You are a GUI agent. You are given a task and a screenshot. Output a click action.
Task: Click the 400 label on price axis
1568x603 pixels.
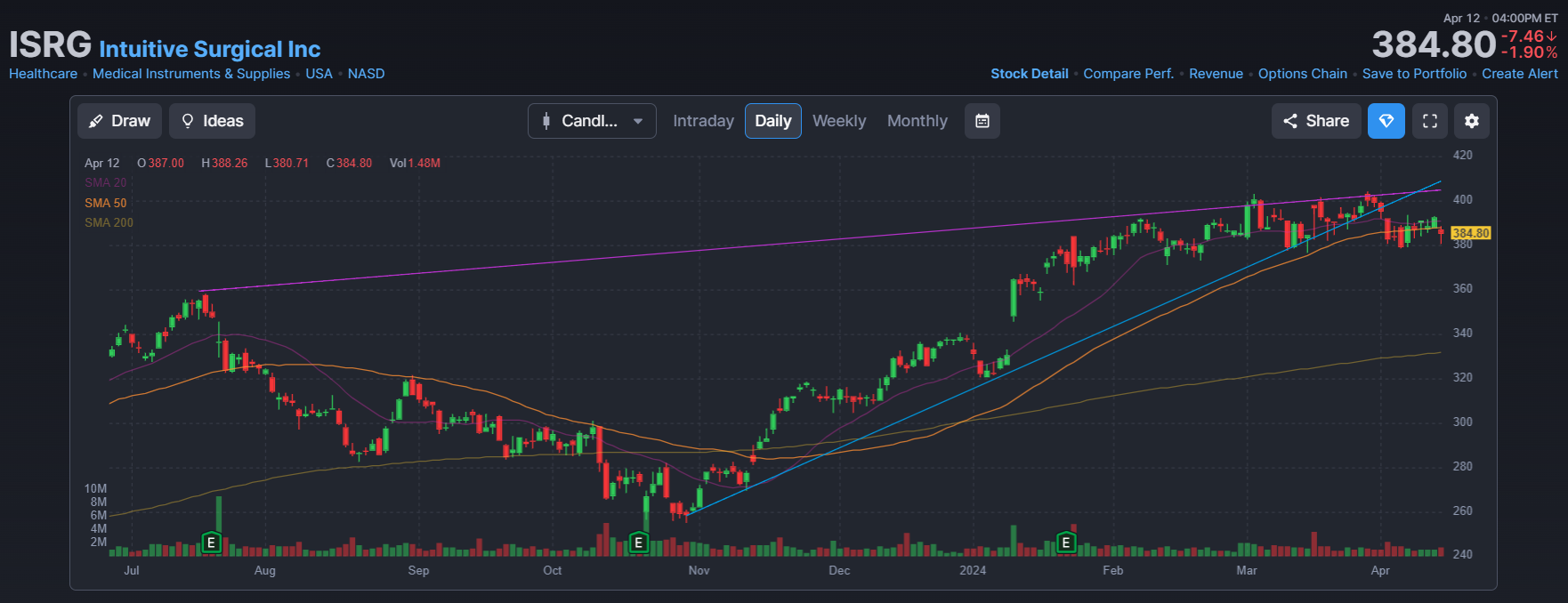coord(1462,199)
